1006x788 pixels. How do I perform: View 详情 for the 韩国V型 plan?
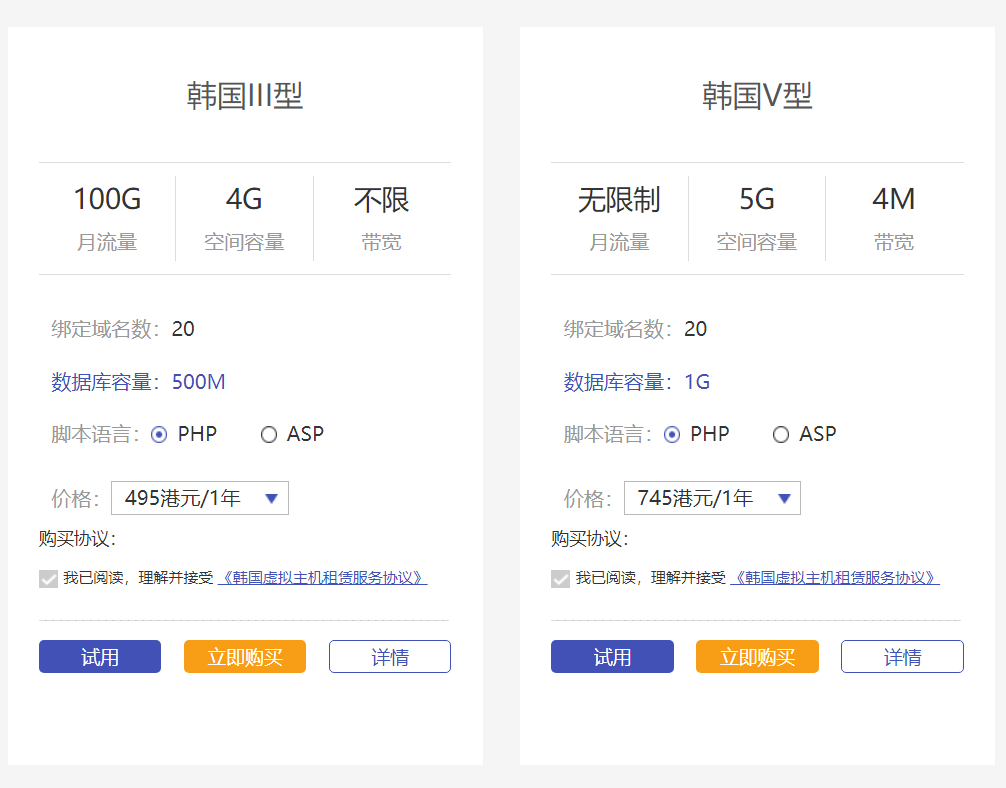902,657
